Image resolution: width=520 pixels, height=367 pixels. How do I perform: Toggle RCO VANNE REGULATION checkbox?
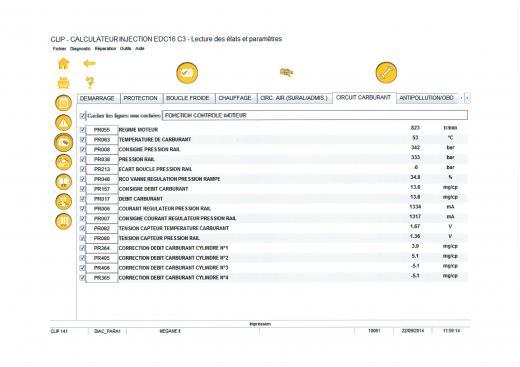[83, 179]
